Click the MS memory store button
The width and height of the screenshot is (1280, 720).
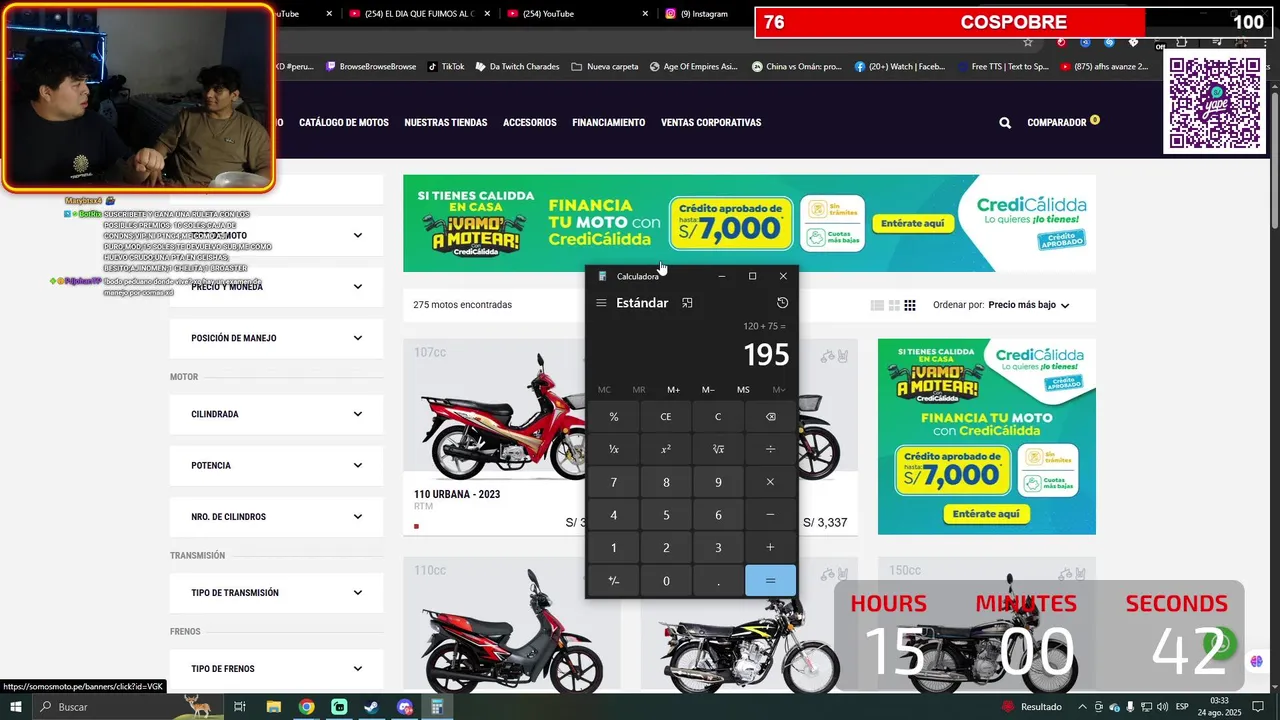(743, 390)
